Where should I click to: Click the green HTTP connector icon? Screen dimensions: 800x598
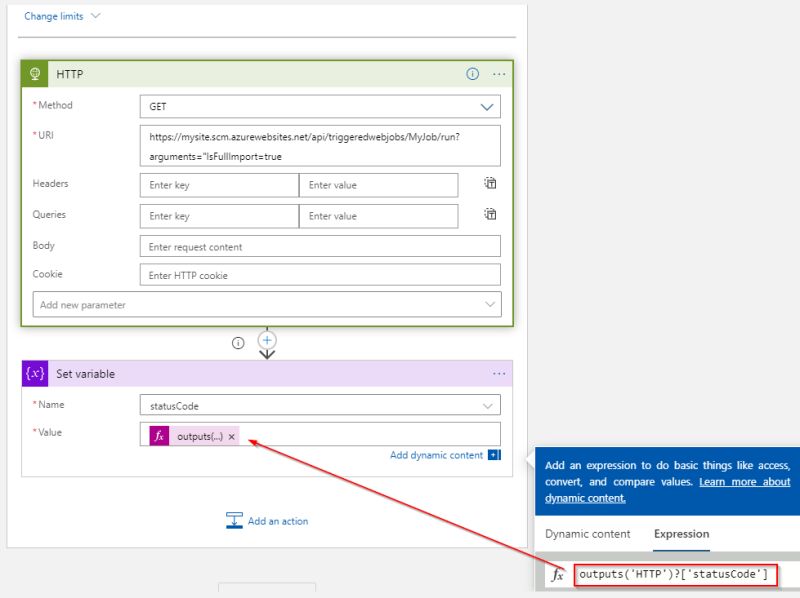pos(35,74)
